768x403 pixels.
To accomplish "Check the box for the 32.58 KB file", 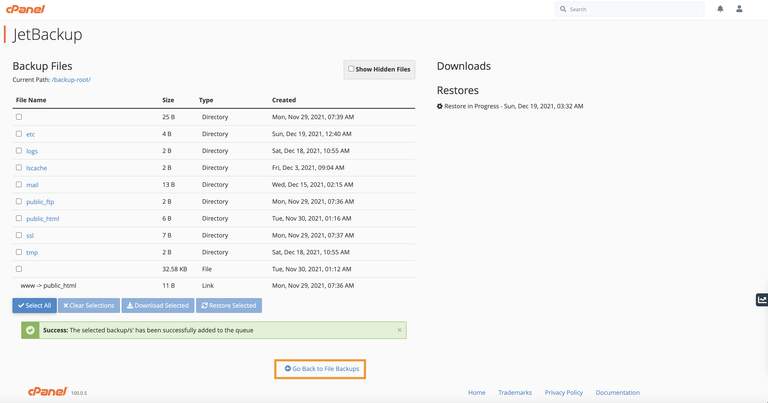I will (x=19, y=269).
